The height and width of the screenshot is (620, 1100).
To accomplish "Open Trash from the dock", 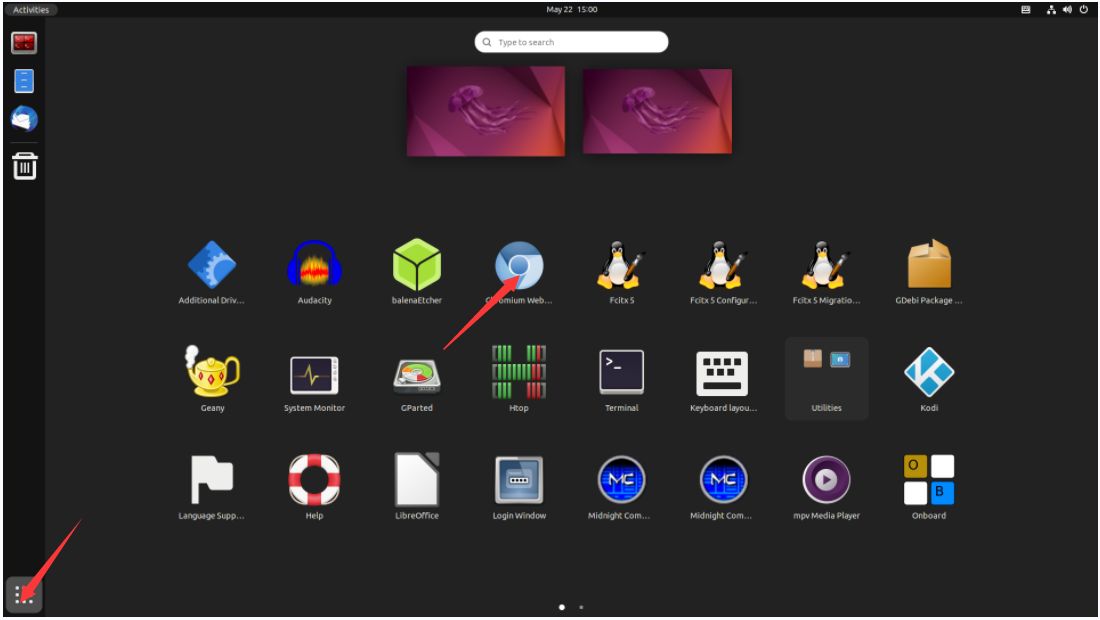I will (24, 166).
